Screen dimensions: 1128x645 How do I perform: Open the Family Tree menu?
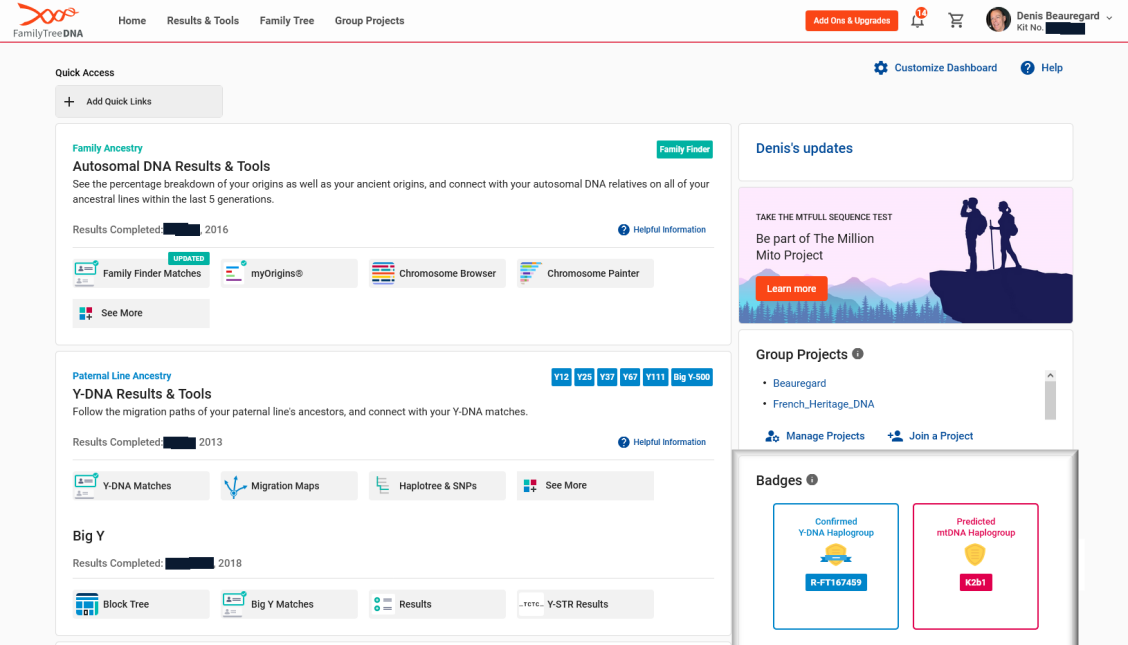tap(287, 21)
